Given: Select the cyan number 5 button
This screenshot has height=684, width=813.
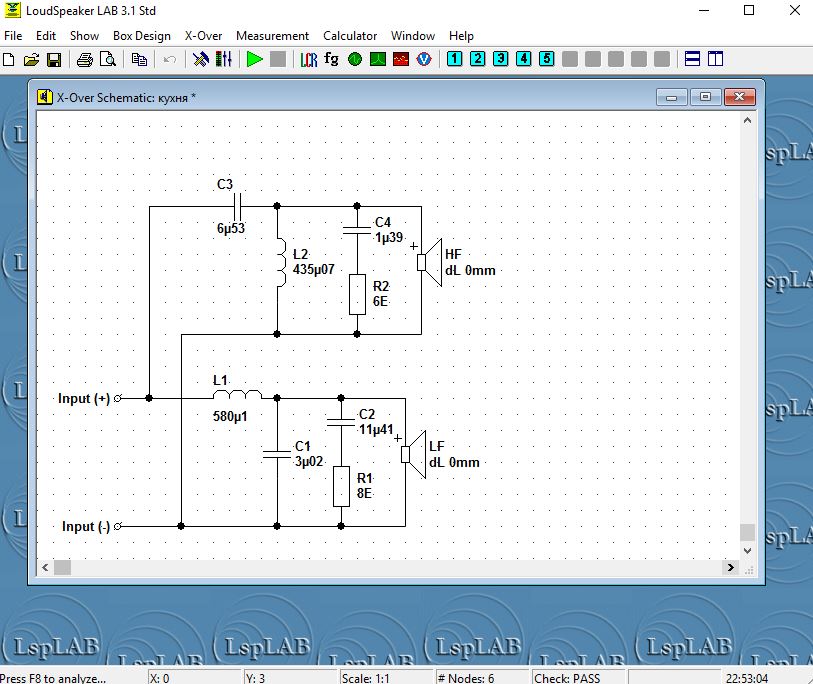Looking at the screenshot, I should click(546, 59).
